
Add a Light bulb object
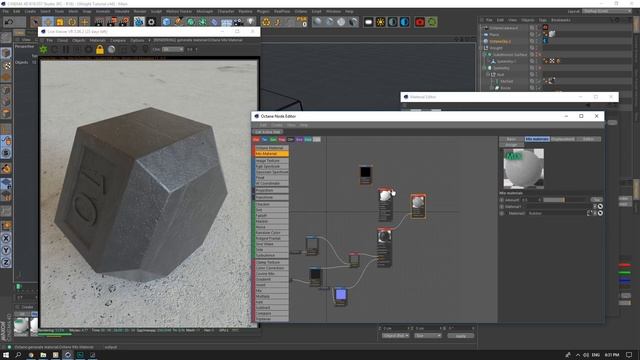(x=251, y=22)
